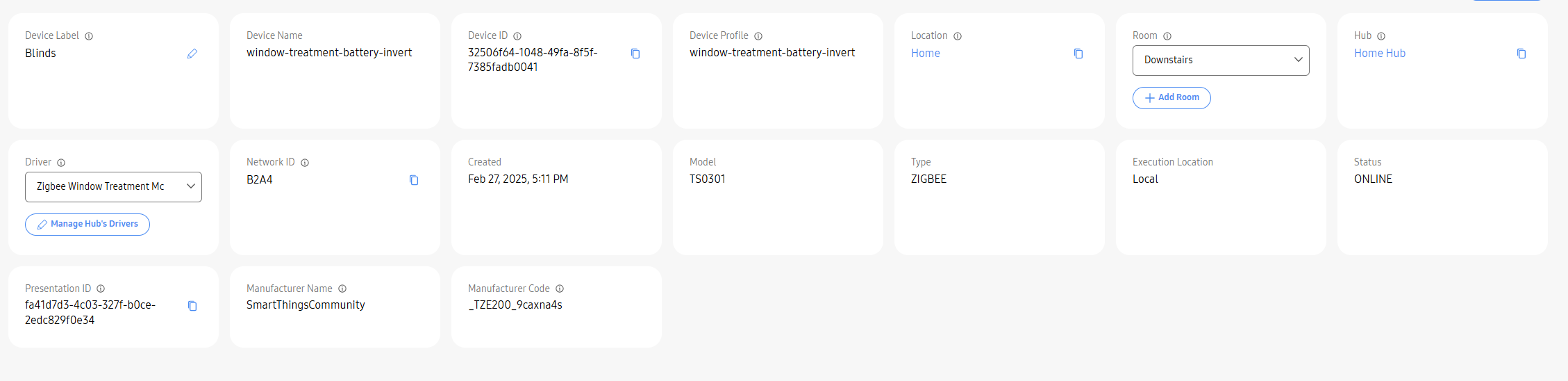The height and width of the screenshot is (381, 1568).
Task: Open Manage Hub's Drivers
Action: 87,225
